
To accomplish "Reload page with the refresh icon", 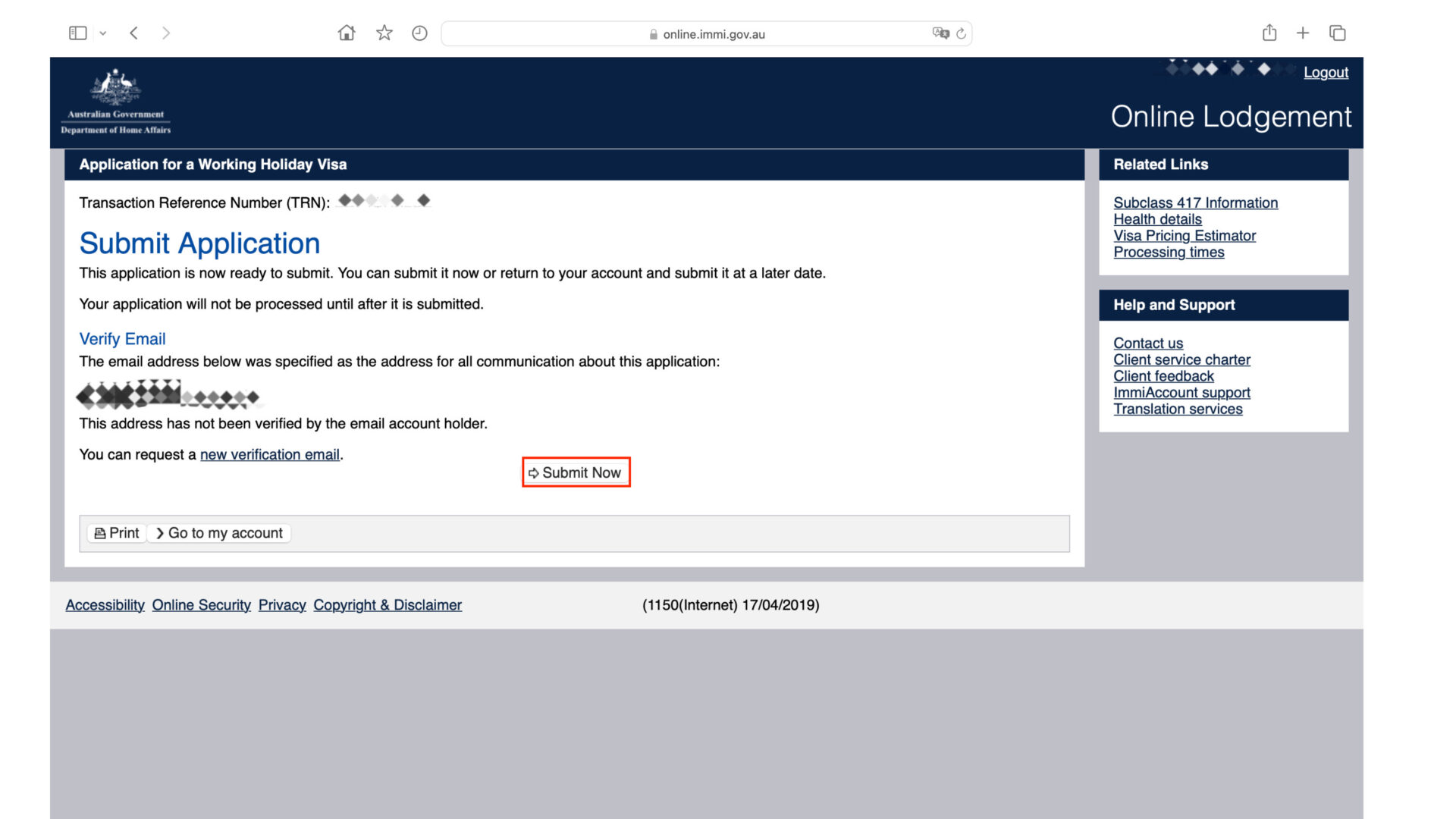I will coord(962,33).
